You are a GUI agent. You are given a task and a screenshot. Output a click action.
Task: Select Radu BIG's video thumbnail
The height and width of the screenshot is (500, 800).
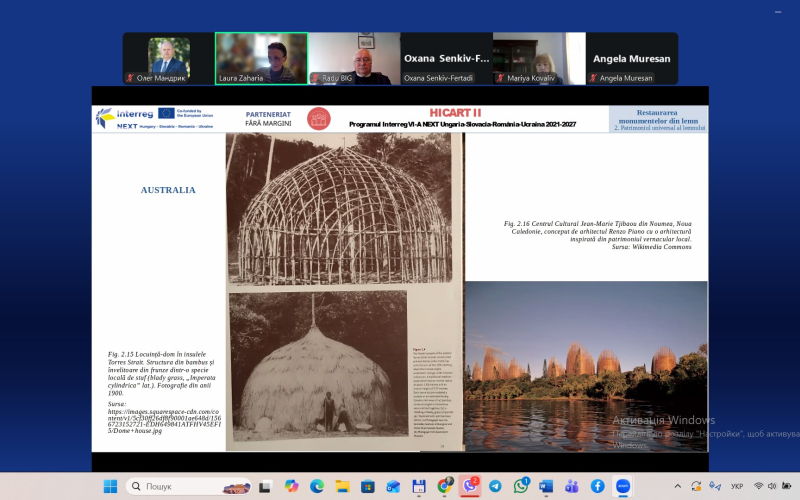point(354,58)
